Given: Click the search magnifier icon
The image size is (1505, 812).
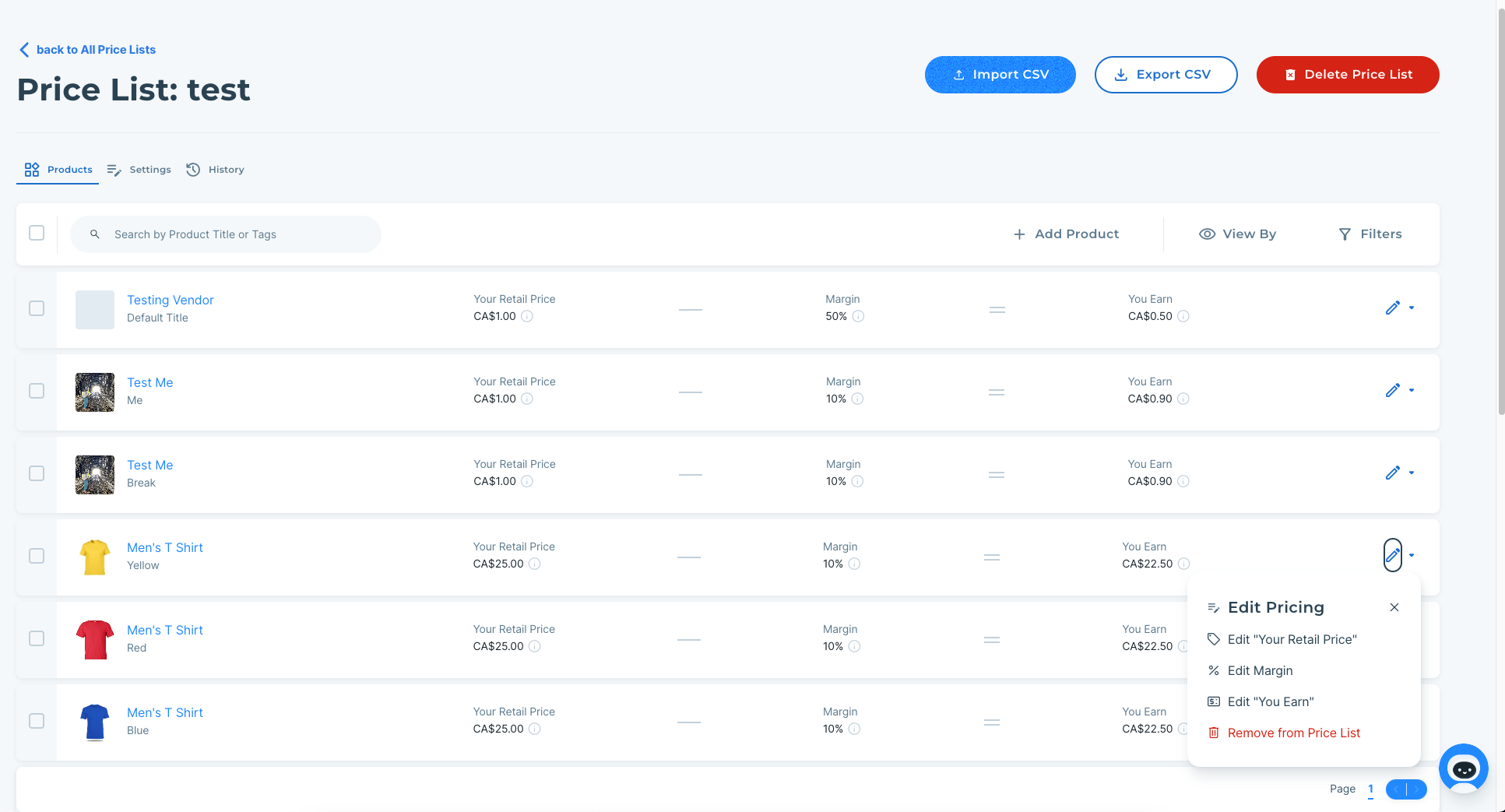Looking at the screenshot, I should (95, 234).
